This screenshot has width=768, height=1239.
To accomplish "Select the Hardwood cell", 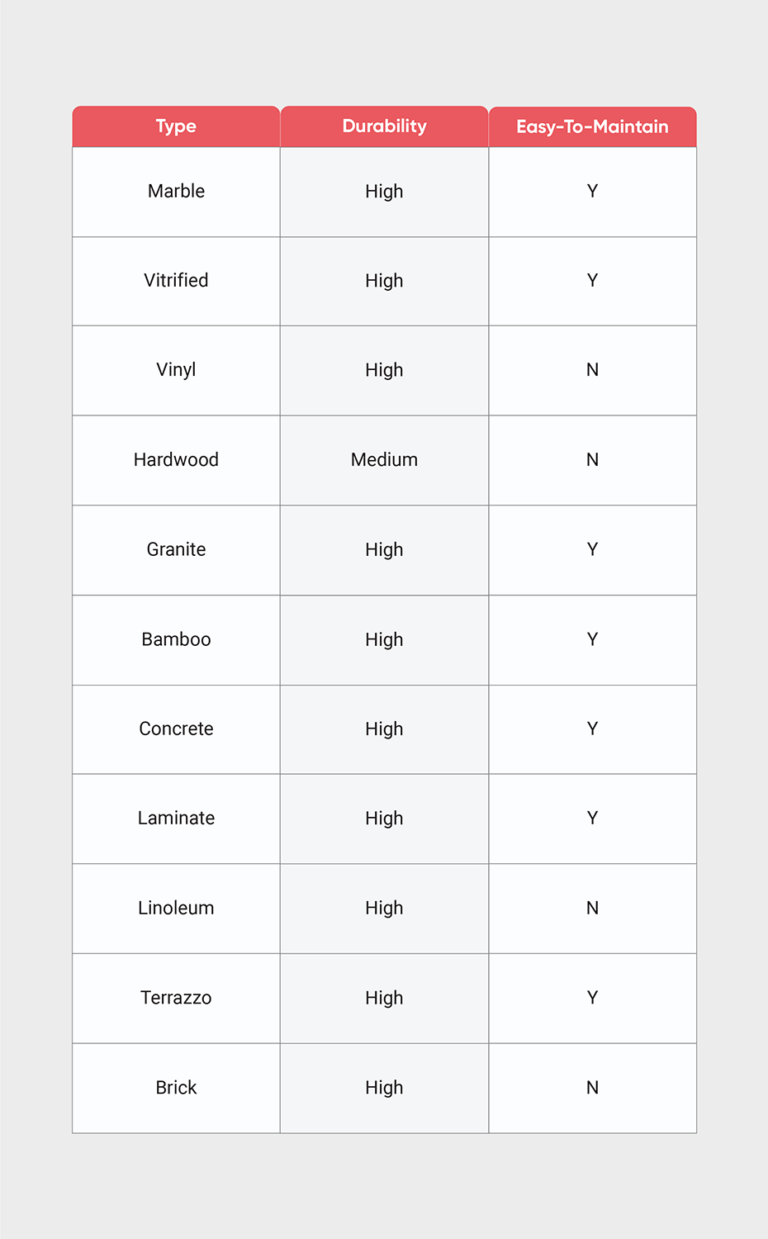I will pos(176,460).
